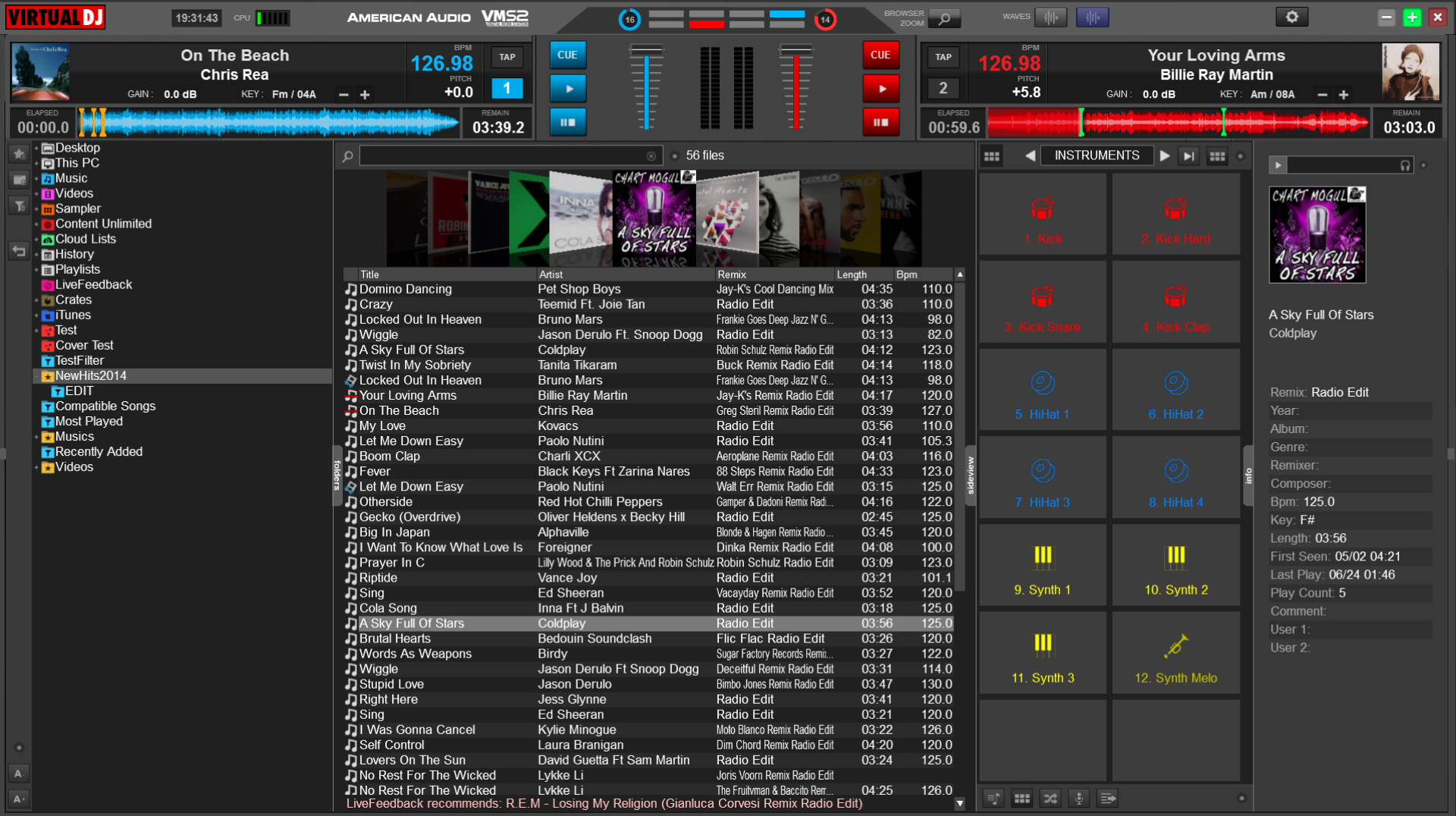
Task: Set cue on the left deck
Action: (x=568, y=55)
